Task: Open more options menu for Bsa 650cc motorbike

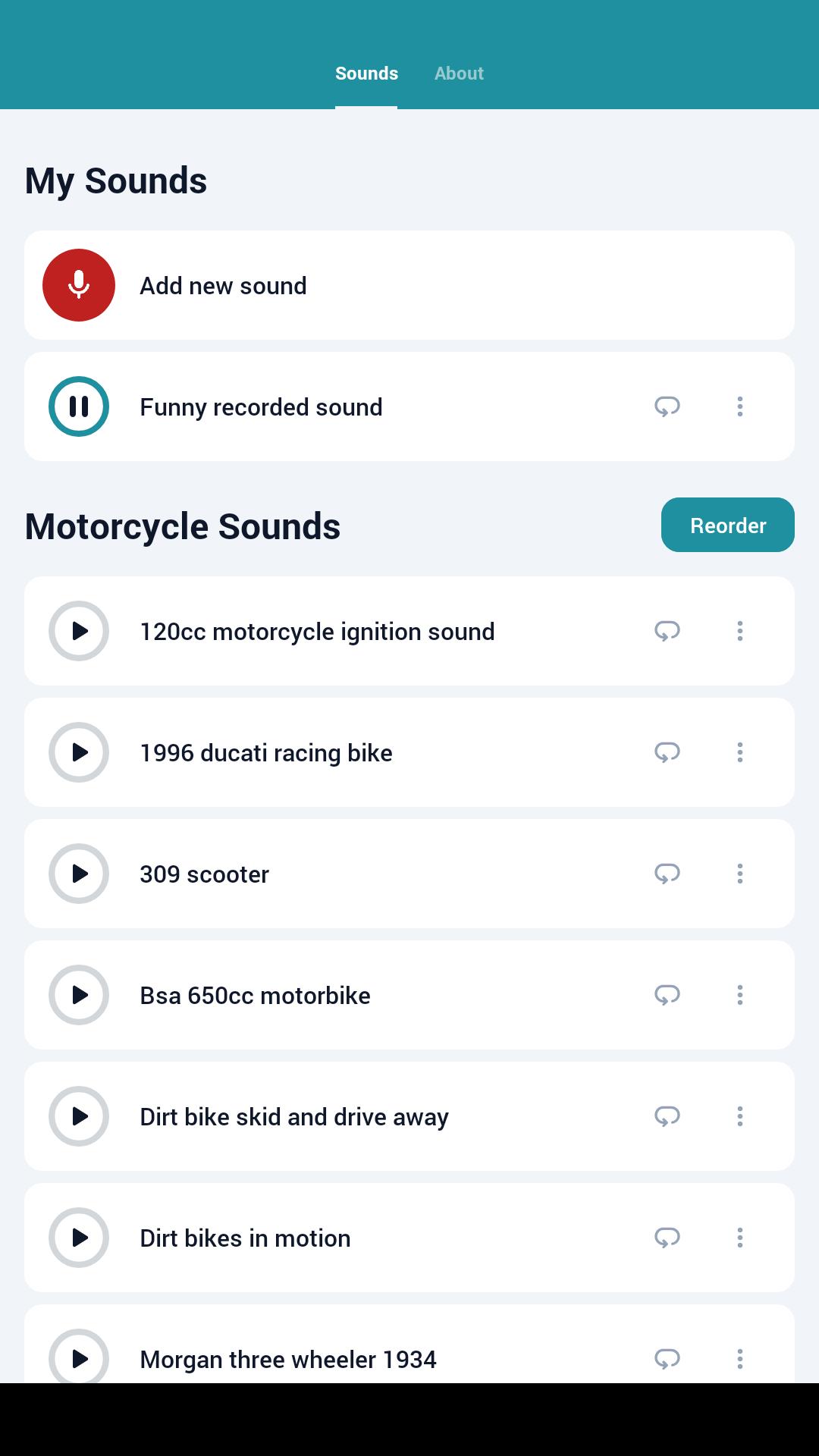Action: click(740, 995)
